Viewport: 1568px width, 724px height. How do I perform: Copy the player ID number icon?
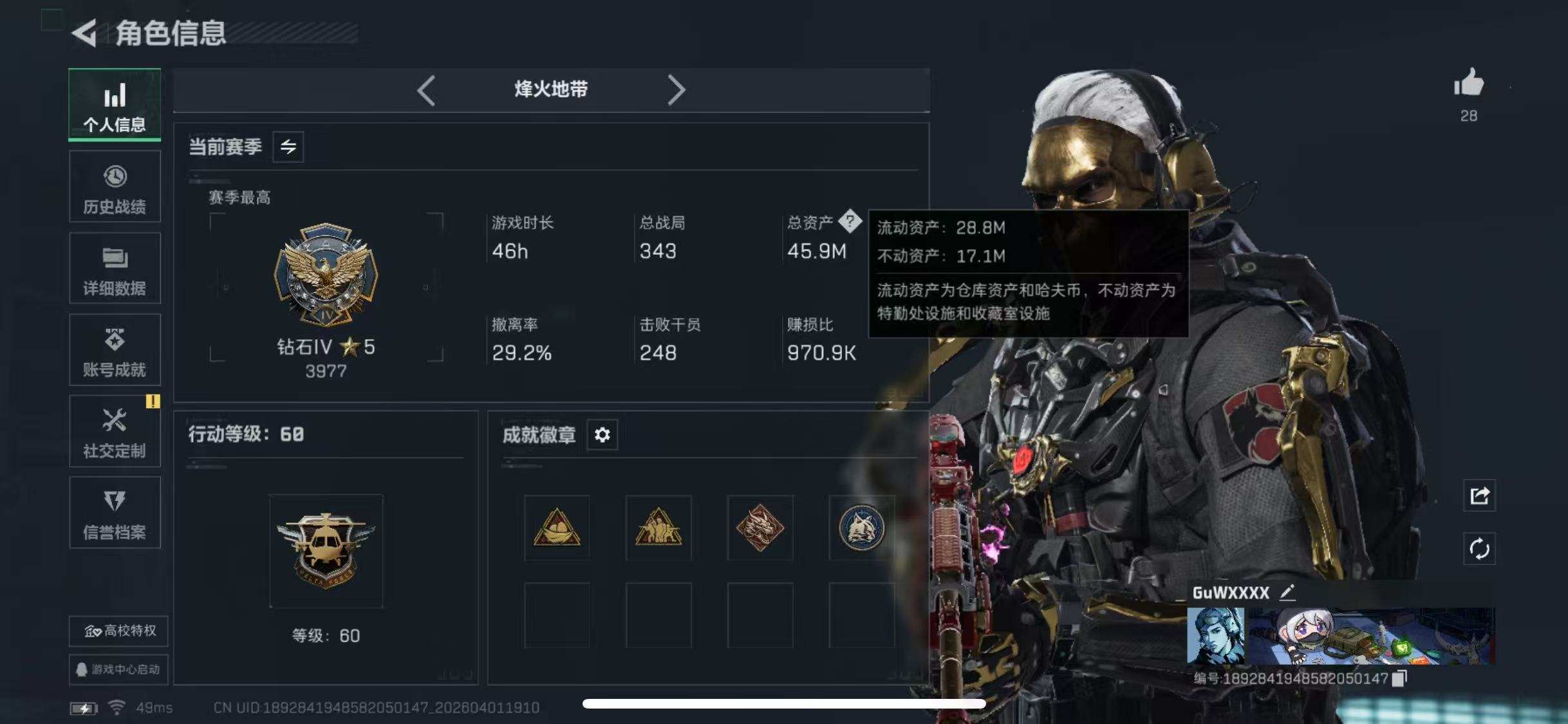click(1399, 678)
